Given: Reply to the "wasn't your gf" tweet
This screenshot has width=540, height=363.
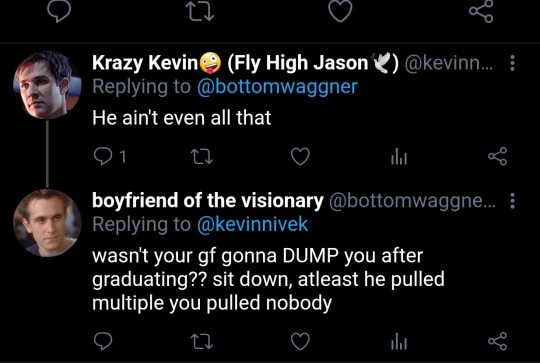Looking at the screenshot, I should 103,341.
